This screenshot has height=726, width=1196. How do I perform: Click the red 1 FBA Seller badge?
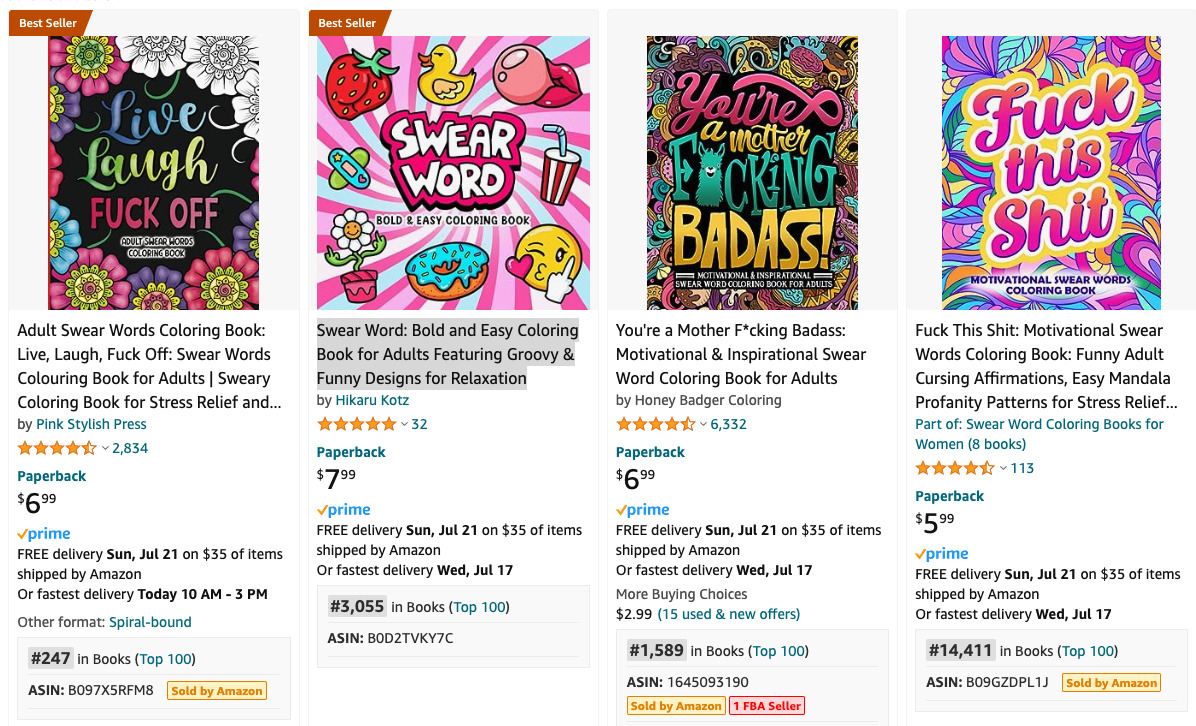tap(767, 706)
